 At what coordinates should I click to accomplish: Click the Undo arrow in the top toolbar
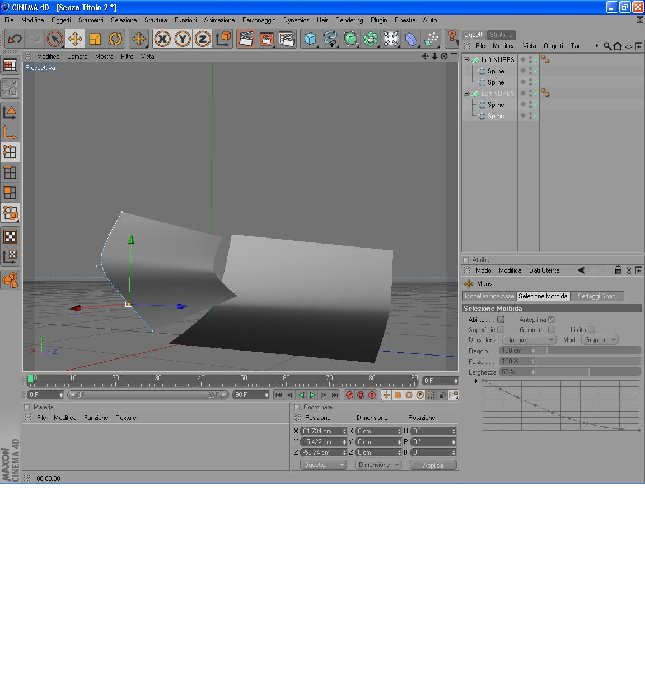tap(14, 39)
